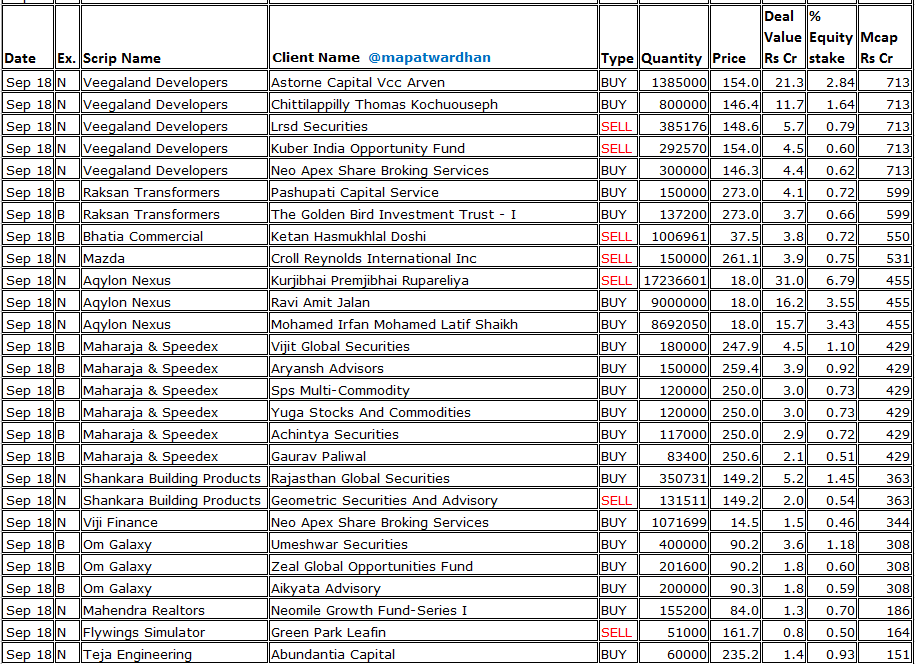Click client Aikyata Advisory
The height and width of the screenshot is (664, 915).
[326, 589]
